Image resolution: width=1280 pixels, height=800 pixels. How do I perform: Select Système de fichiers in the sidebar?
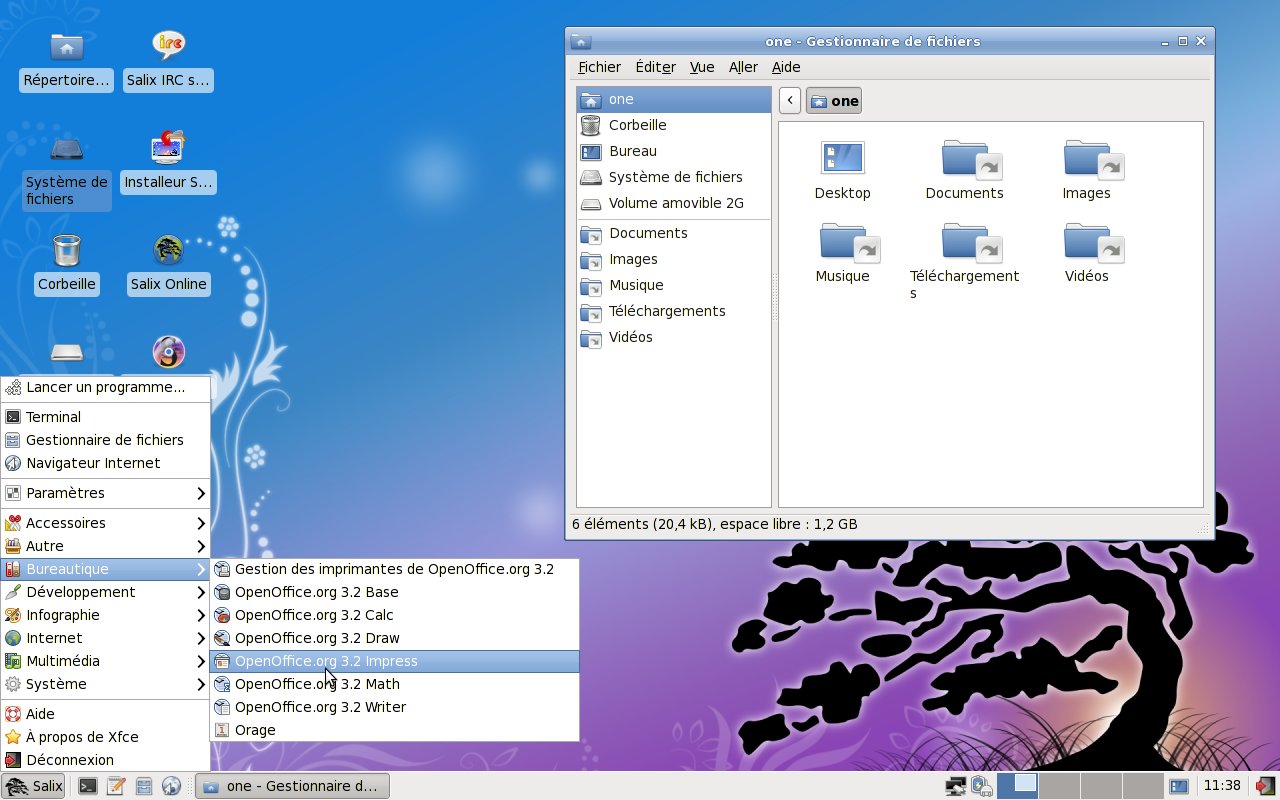click(x=674, y=177)
